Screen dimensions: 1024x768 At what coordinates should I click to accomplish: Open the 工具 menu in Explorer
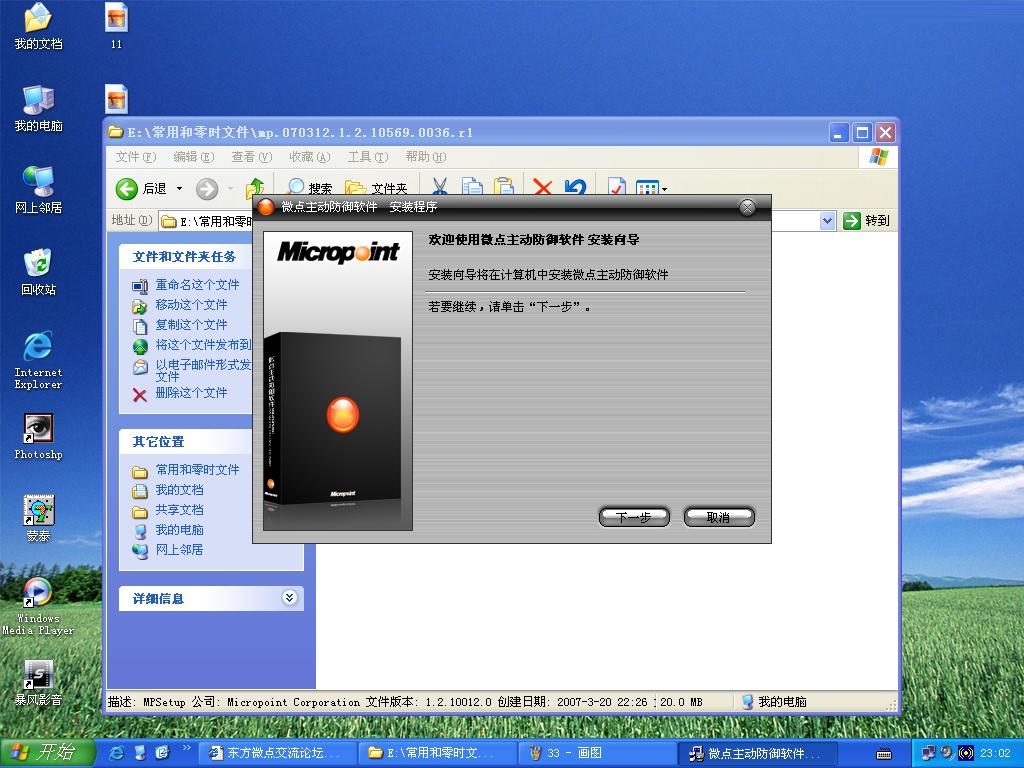(x=368, y=157)
